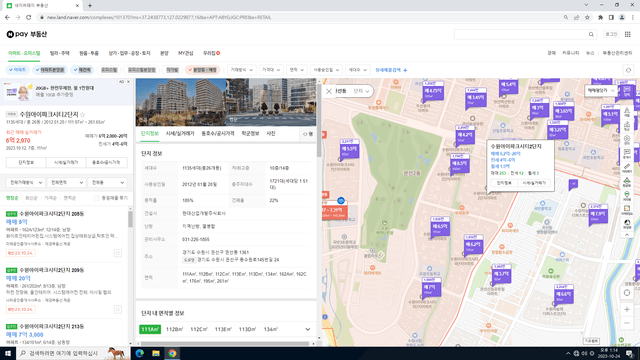This screenshot has height=360, width=640.
Task: Reset filters with the refresh icon in filter bar
Action: 628,70
